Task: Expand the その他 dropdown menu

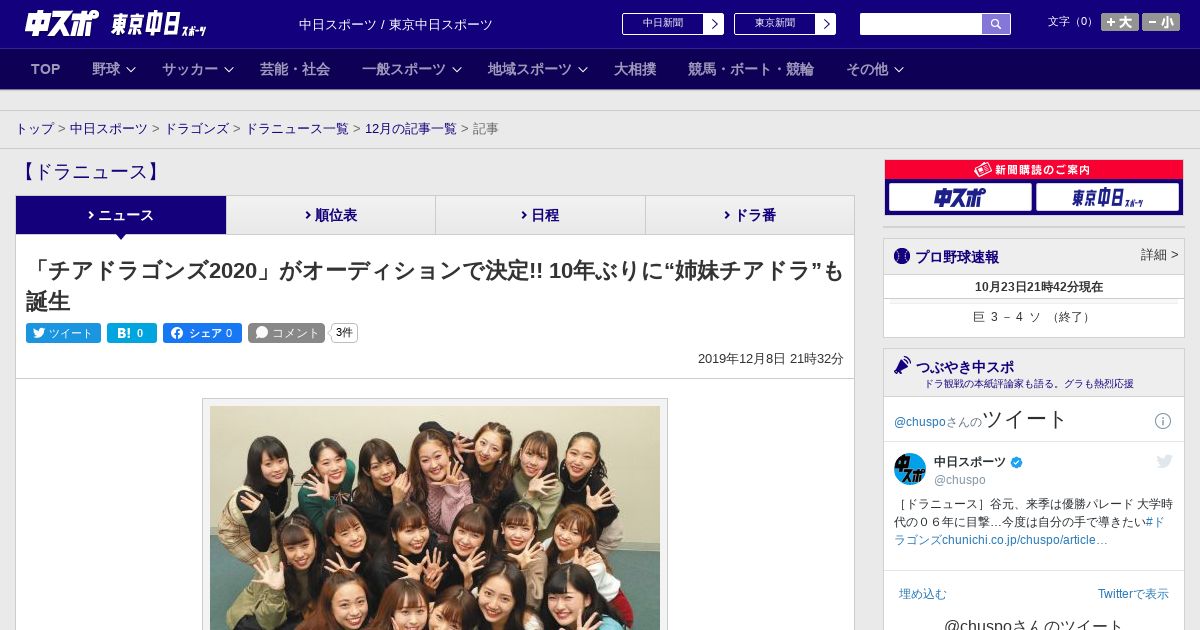Action: point(875,69)
